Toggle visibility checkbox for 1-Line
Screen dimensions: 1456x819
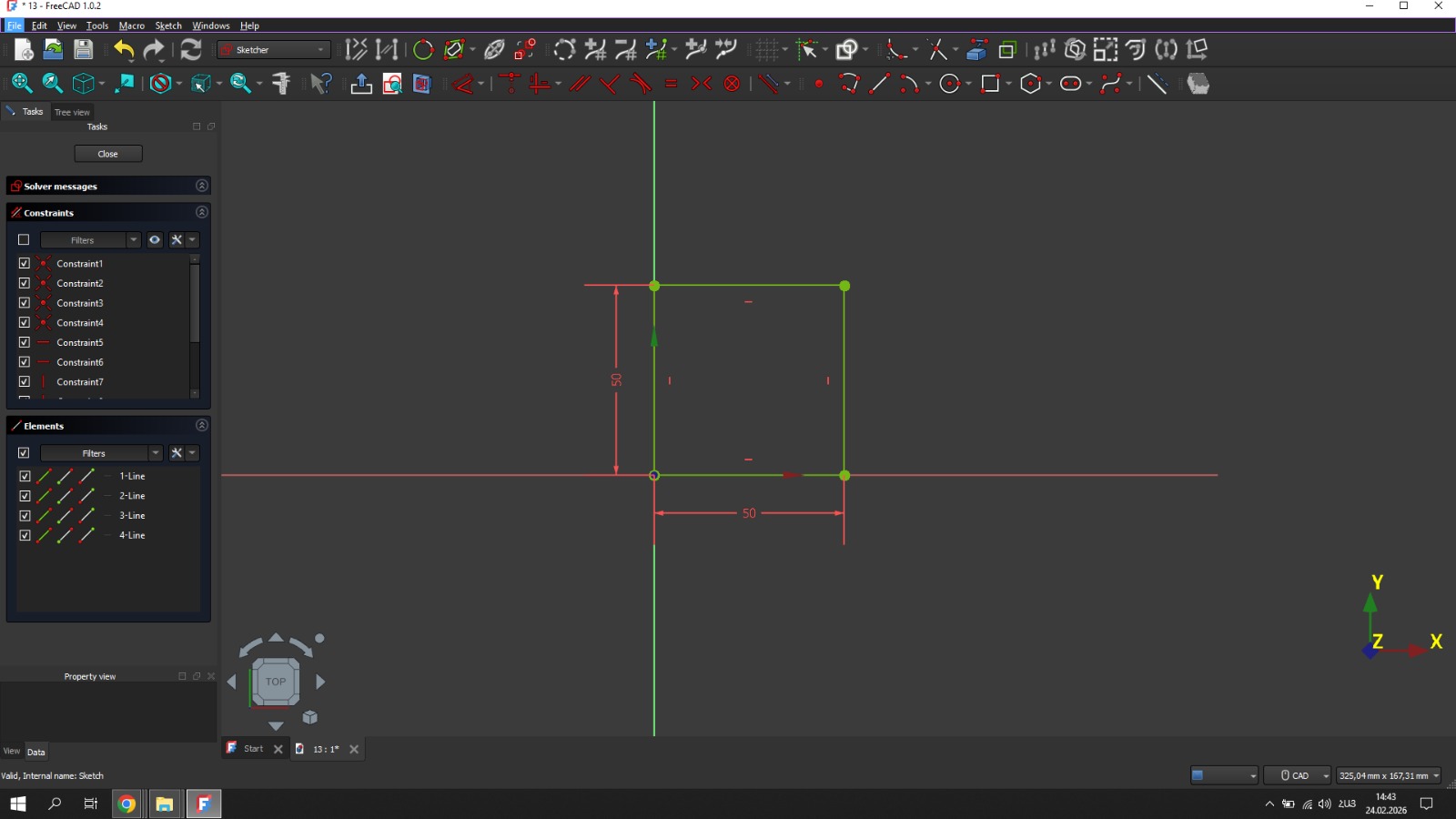(25, 476)
